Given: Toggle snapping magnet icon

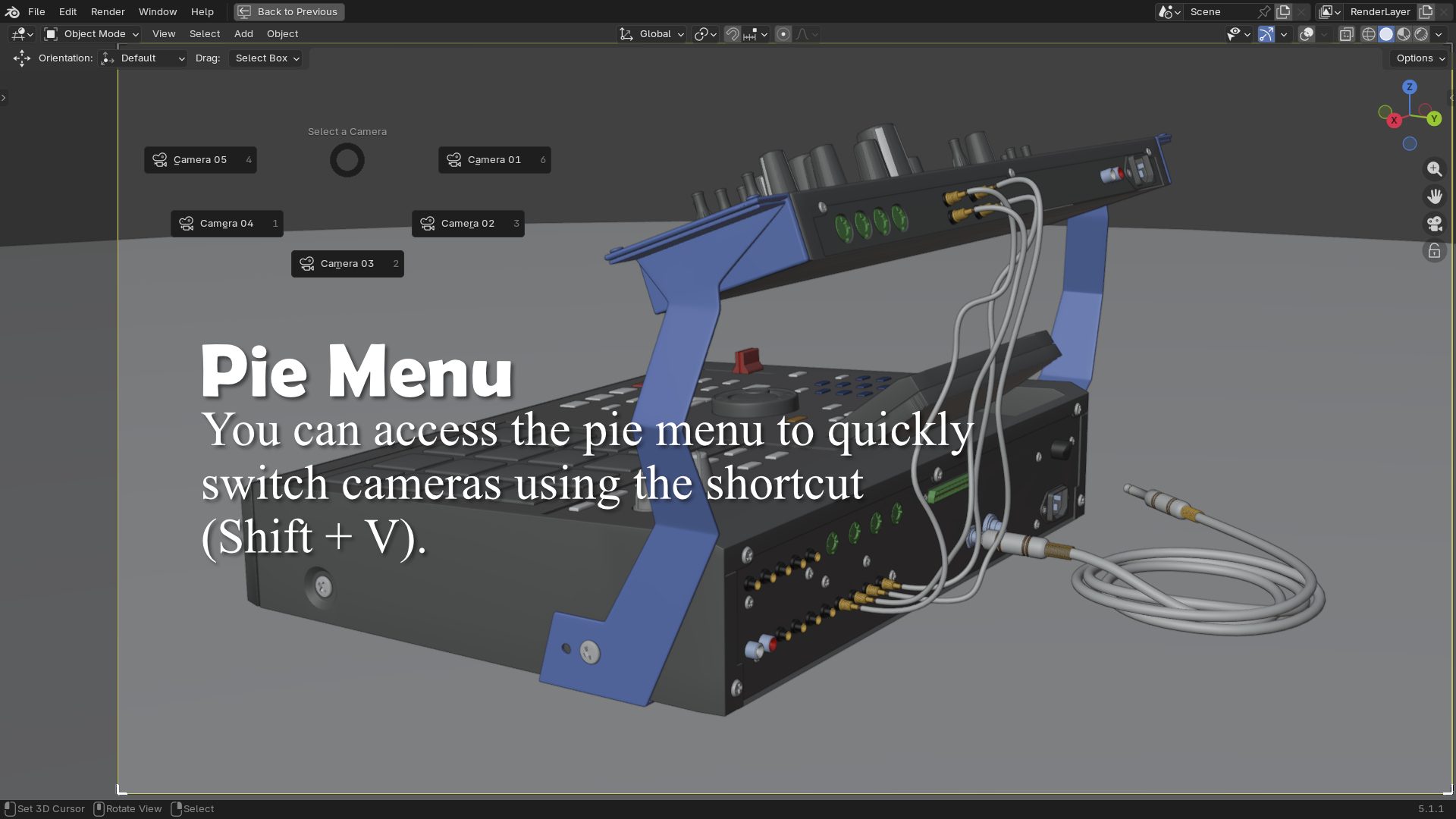Looking at the screenshot, I should tap(732, 34).
